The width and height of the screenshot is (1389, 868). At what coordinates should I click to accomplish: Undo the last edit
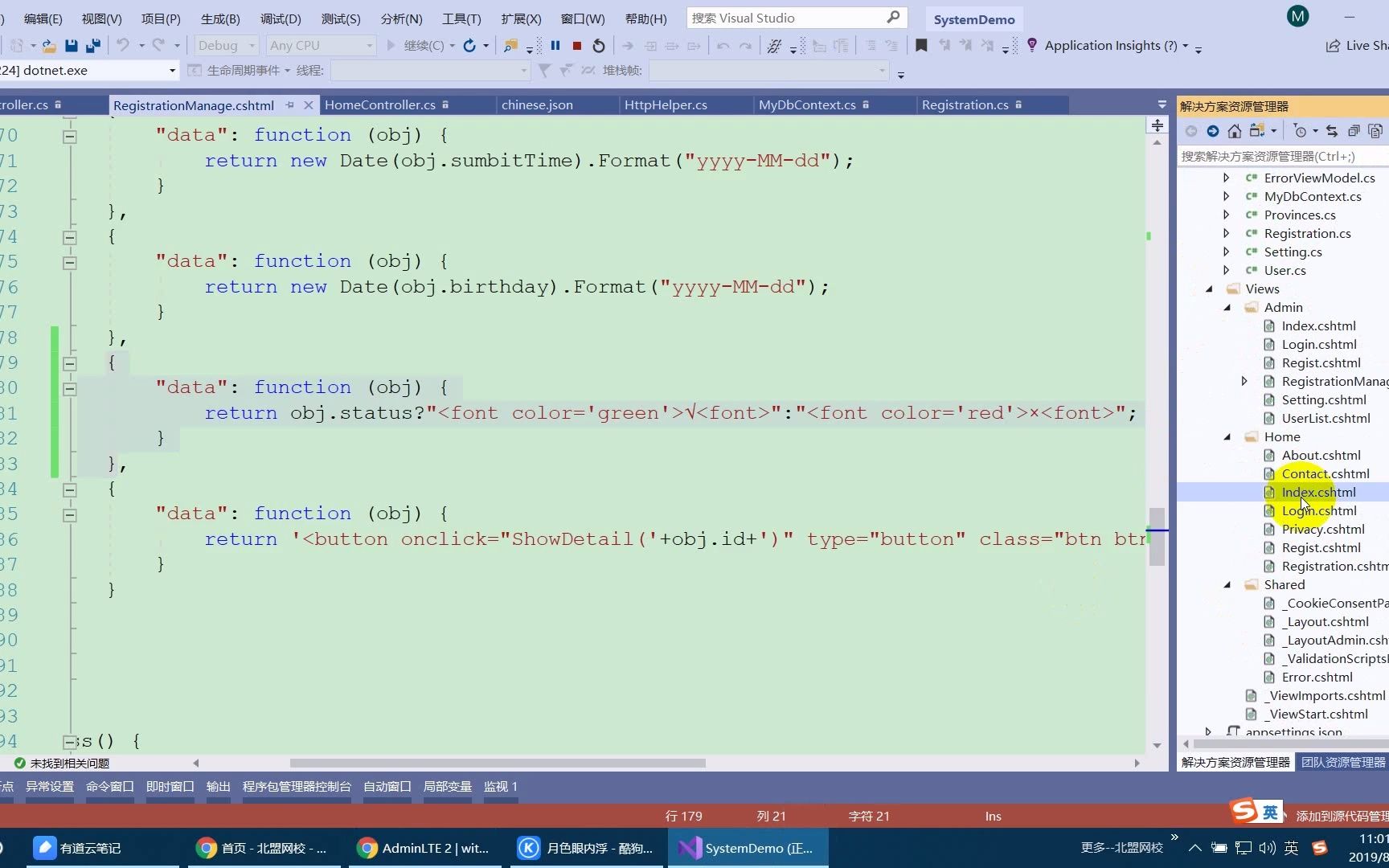coord(122,46)
